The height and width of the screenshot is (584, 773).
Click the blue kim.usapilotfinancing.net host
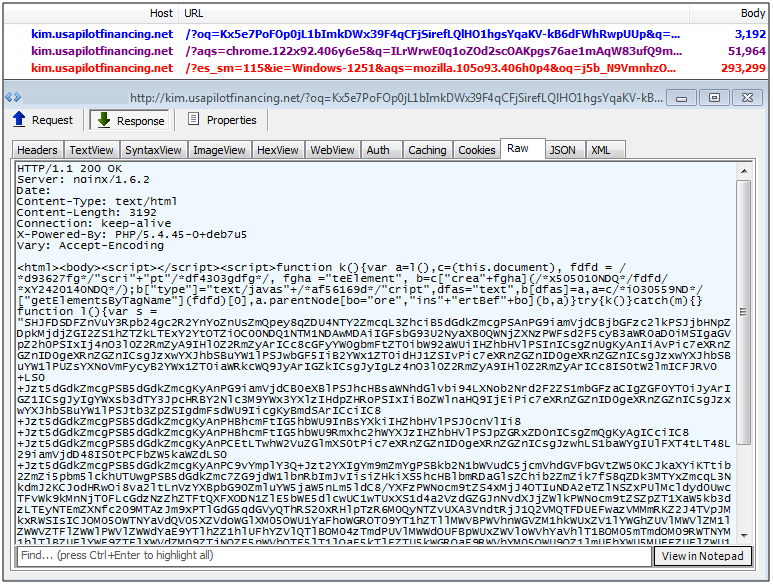[x=102, y=34]
